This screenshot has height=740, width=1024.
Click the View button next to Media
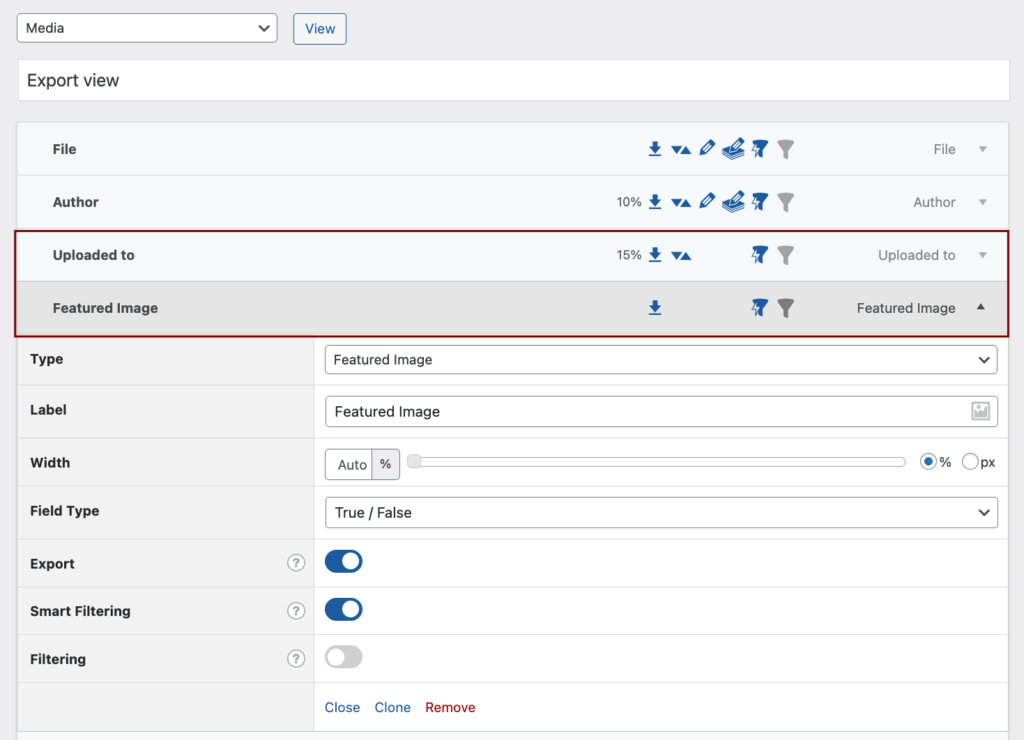point(319,28)
